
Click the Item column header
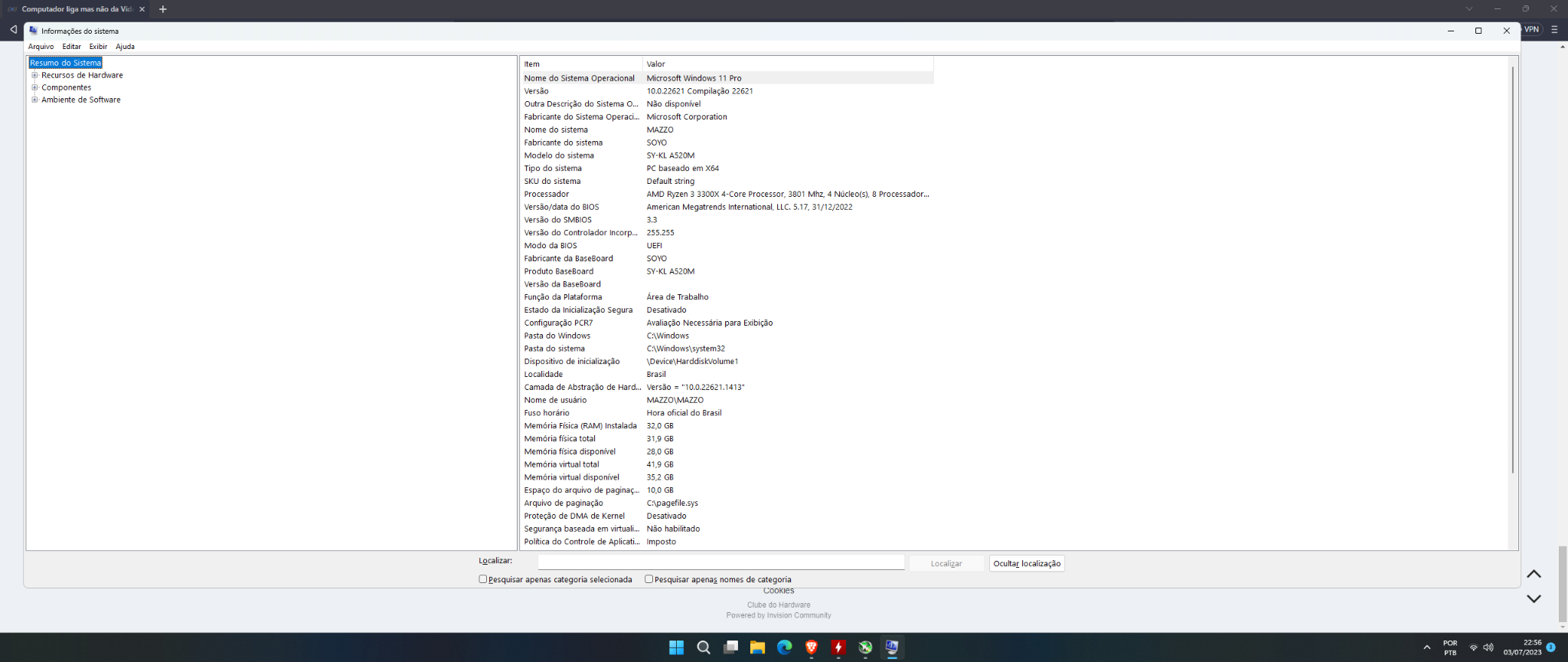tap(581, 64)
